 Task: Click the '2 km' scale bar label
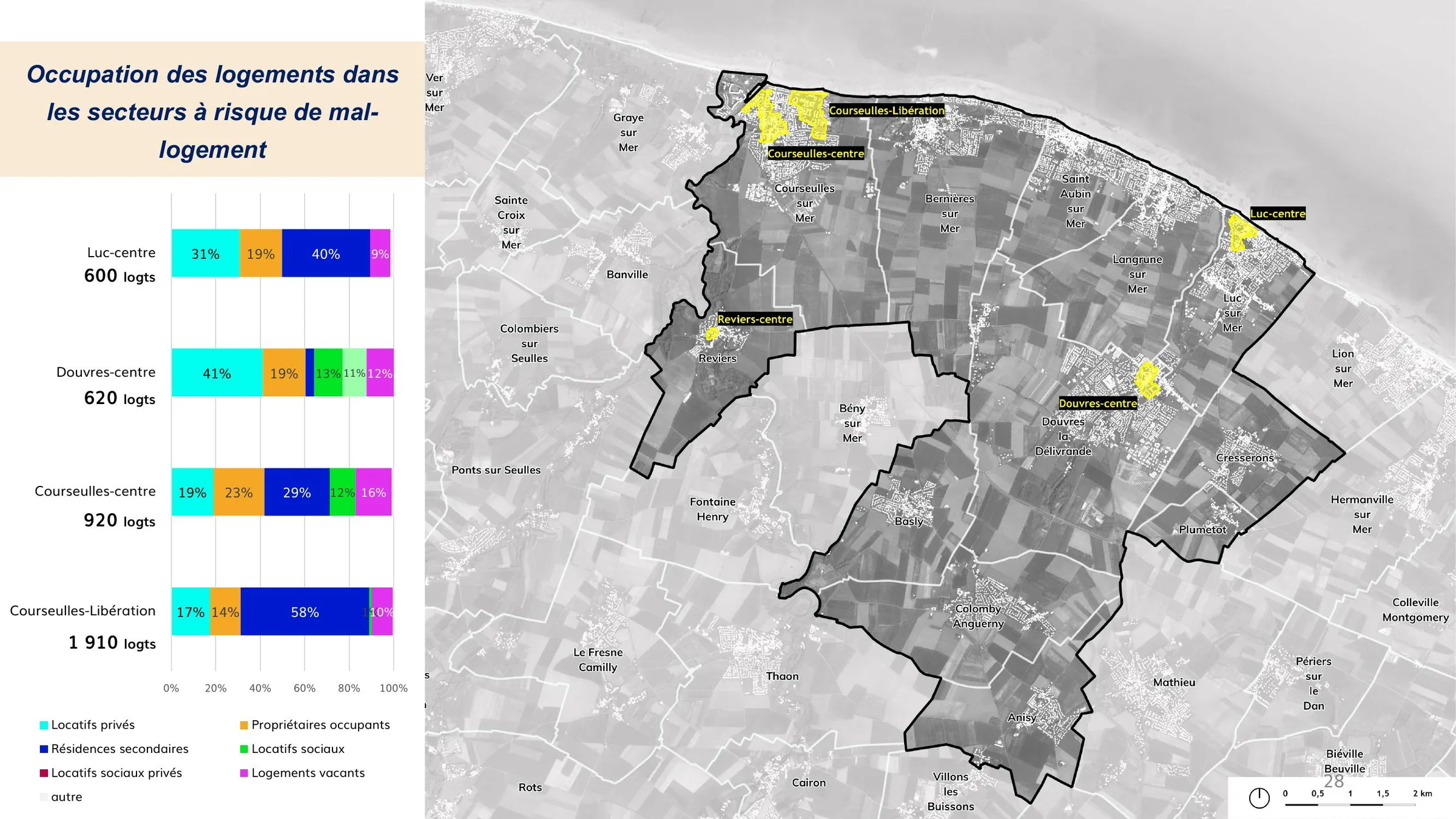(1423, 793)
